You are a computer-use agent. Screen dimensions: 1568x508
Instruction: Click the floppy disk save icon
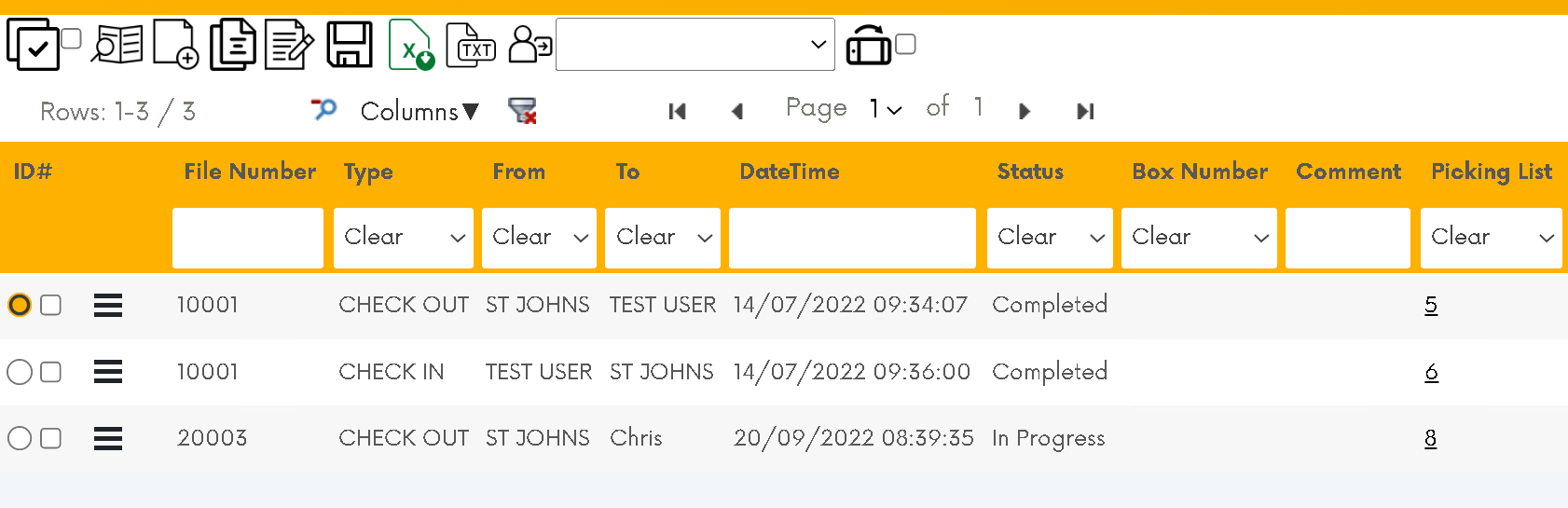(x=350, y=45)
